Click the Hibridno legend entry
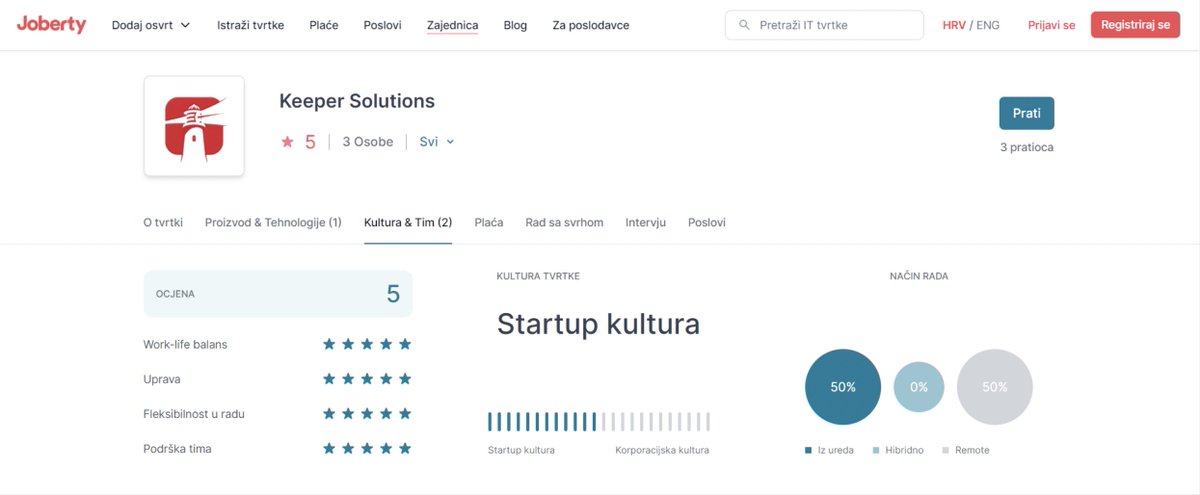Image resolution: width=1200 pixels, height=495 pixels. point(898,450)
